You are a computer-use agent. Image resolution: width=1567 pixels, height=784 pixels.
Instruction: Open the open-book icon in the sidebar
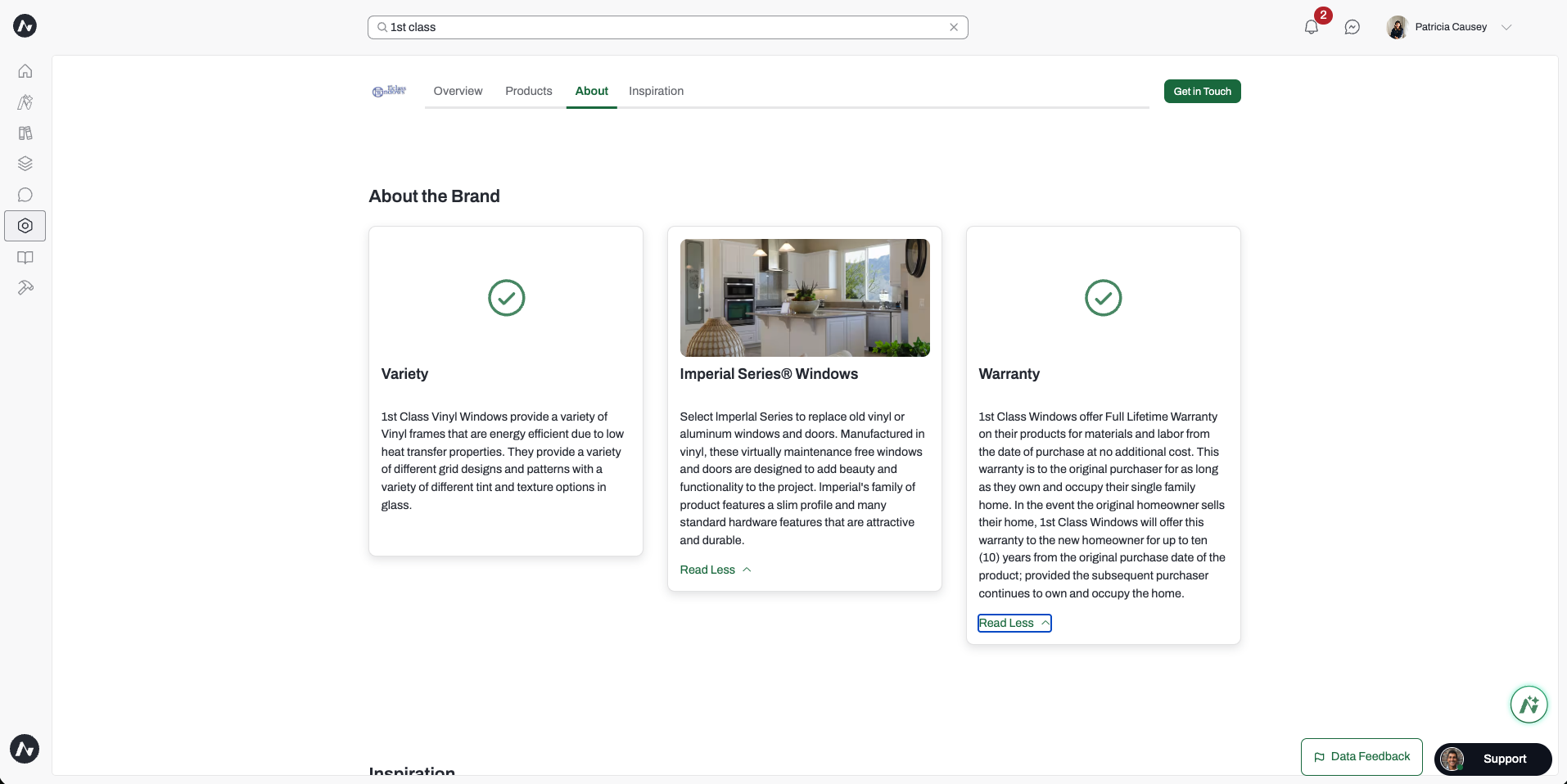coord(25,258)
